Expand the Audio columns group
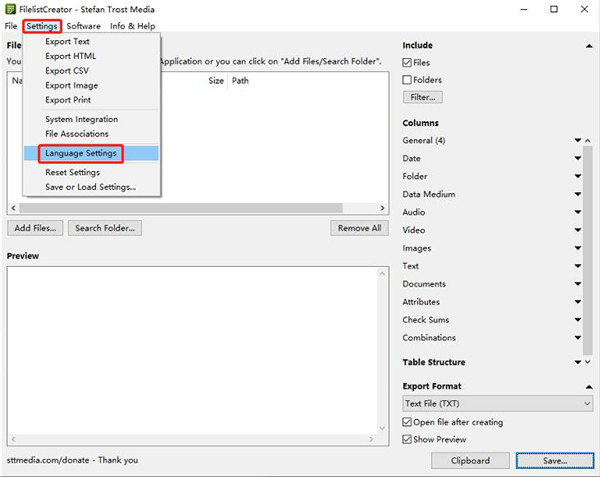 [x=578, y=213]
